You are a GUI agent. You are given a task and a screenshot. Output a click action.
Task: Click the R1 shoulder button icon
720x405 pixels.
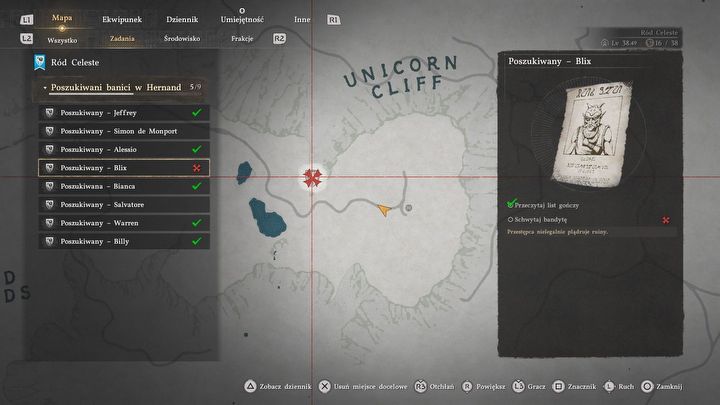[334, 20]
